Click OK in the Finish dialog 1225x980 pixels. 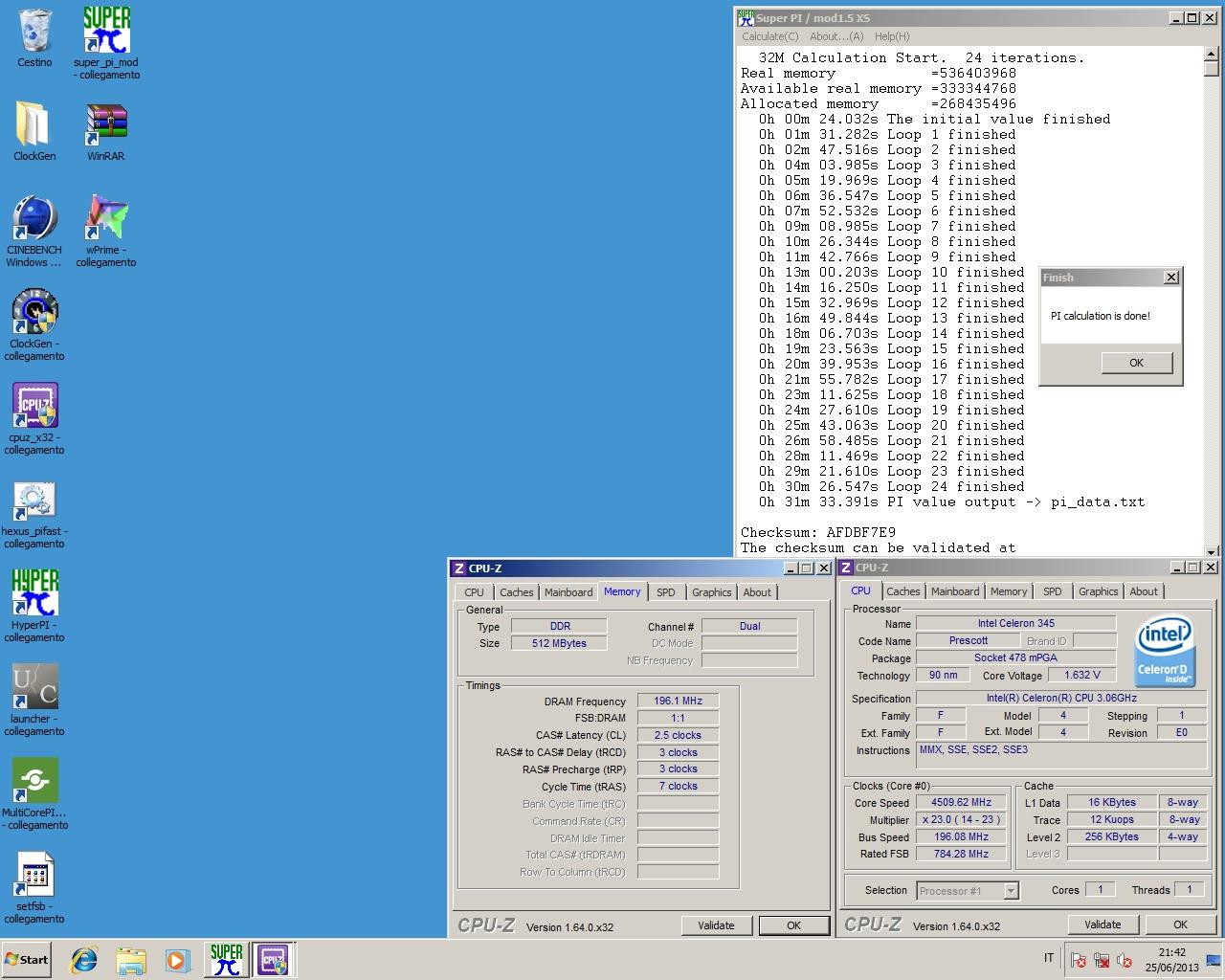(1136, 363)
